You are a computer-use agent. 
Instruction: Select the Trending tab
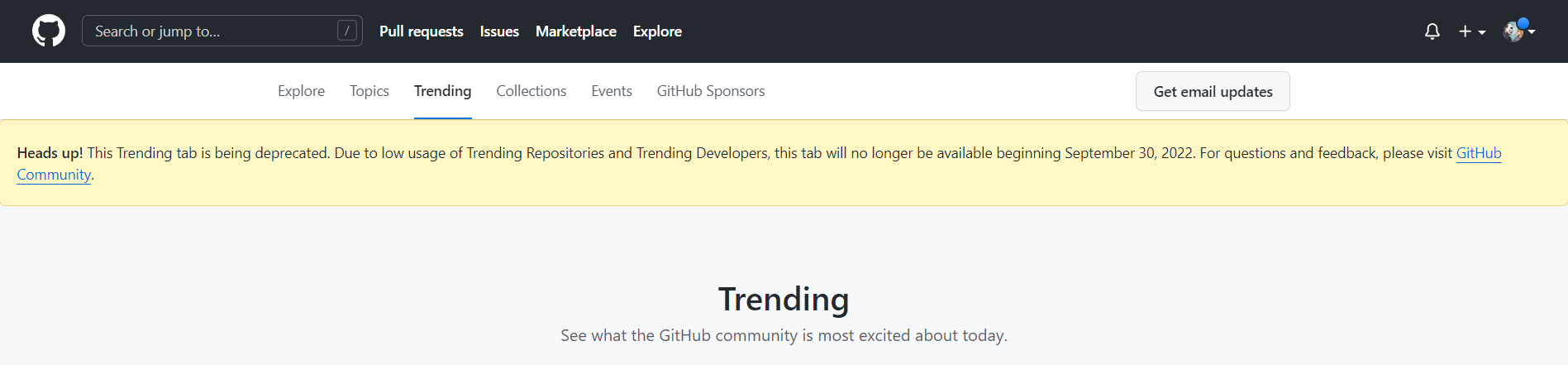[x=442, y=91]
